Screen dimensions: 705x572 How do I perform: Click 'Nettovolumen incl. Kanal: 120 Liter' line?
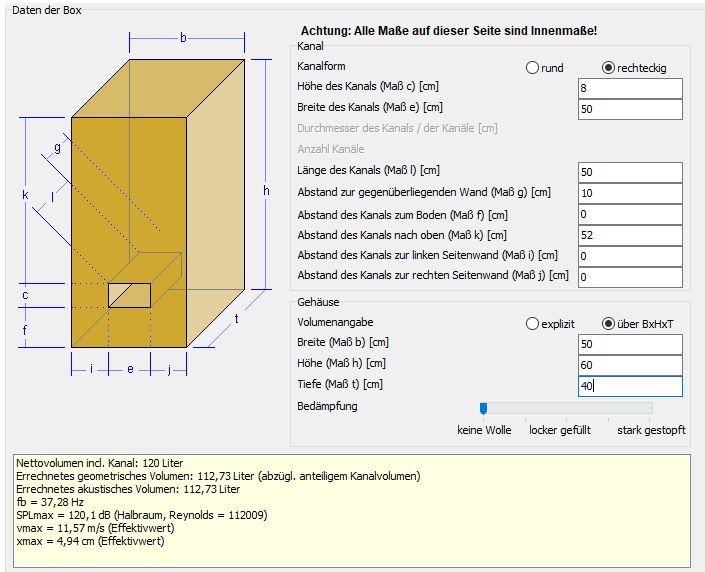[x=100, y=463]
